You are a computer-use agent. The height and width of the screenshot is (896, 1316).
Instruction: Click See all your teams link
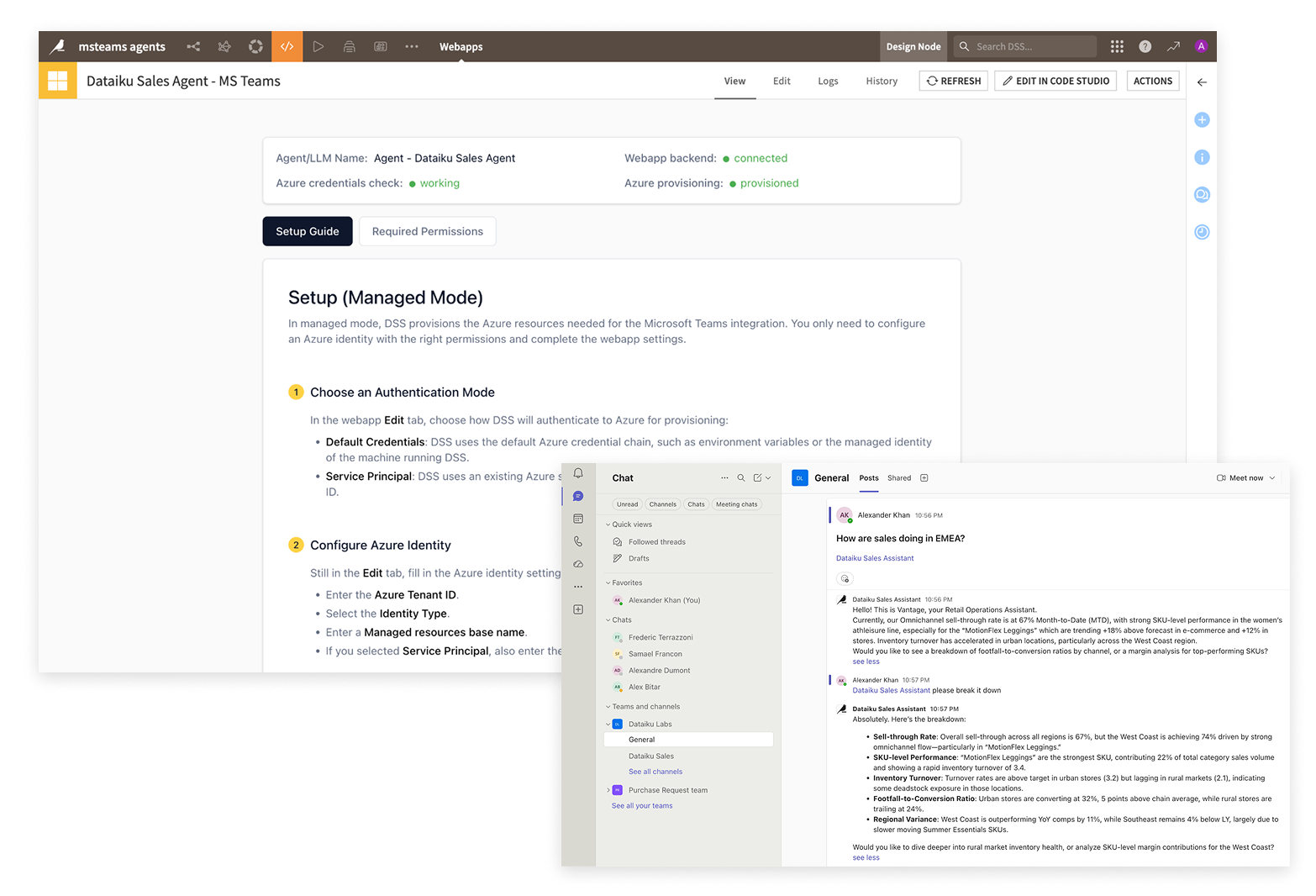pyautogui.click(x=642, y=806)
